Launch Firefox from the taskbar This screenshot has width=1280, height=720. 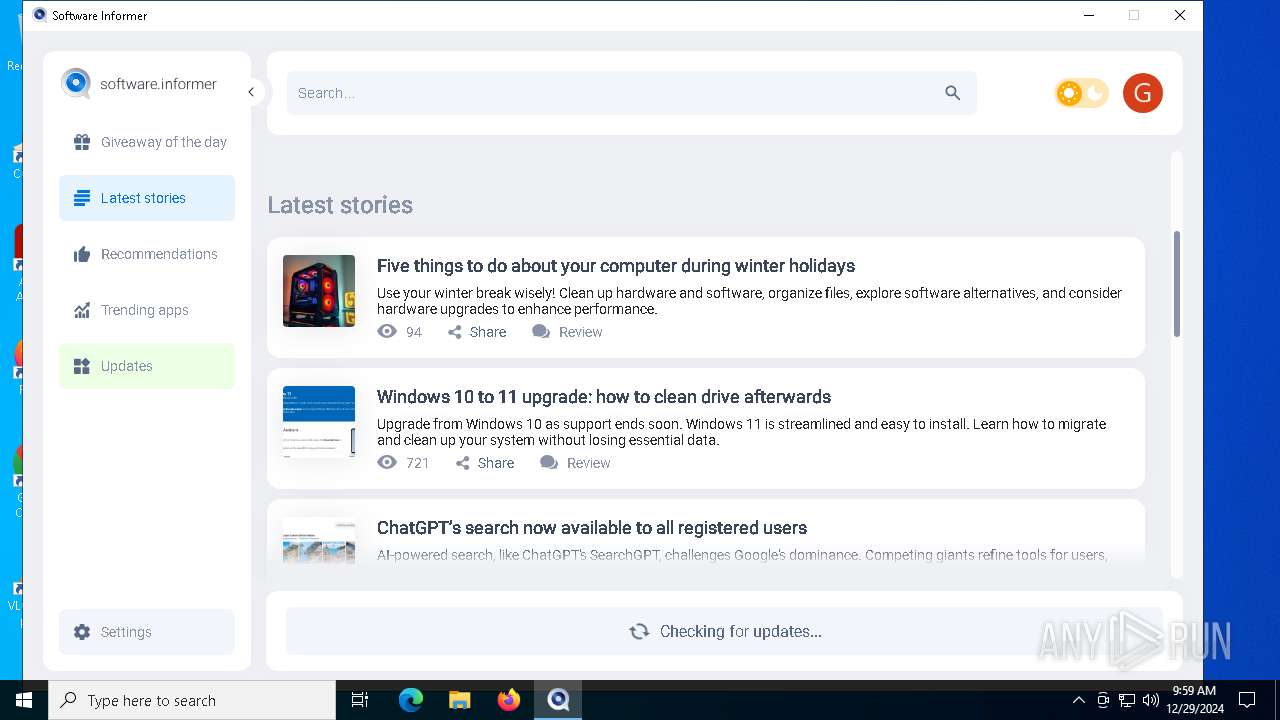pos(509,700)
